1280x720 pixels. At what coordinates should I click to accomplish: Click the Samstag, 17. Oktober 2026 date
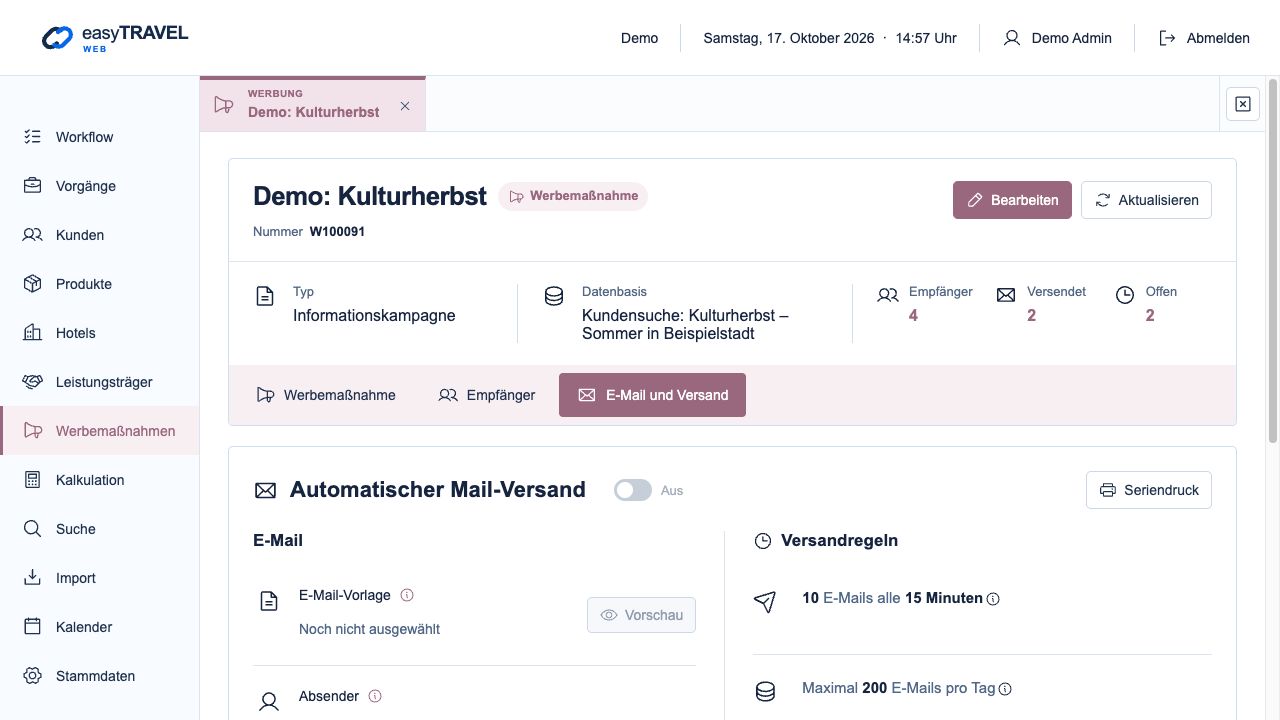(789, 38)
